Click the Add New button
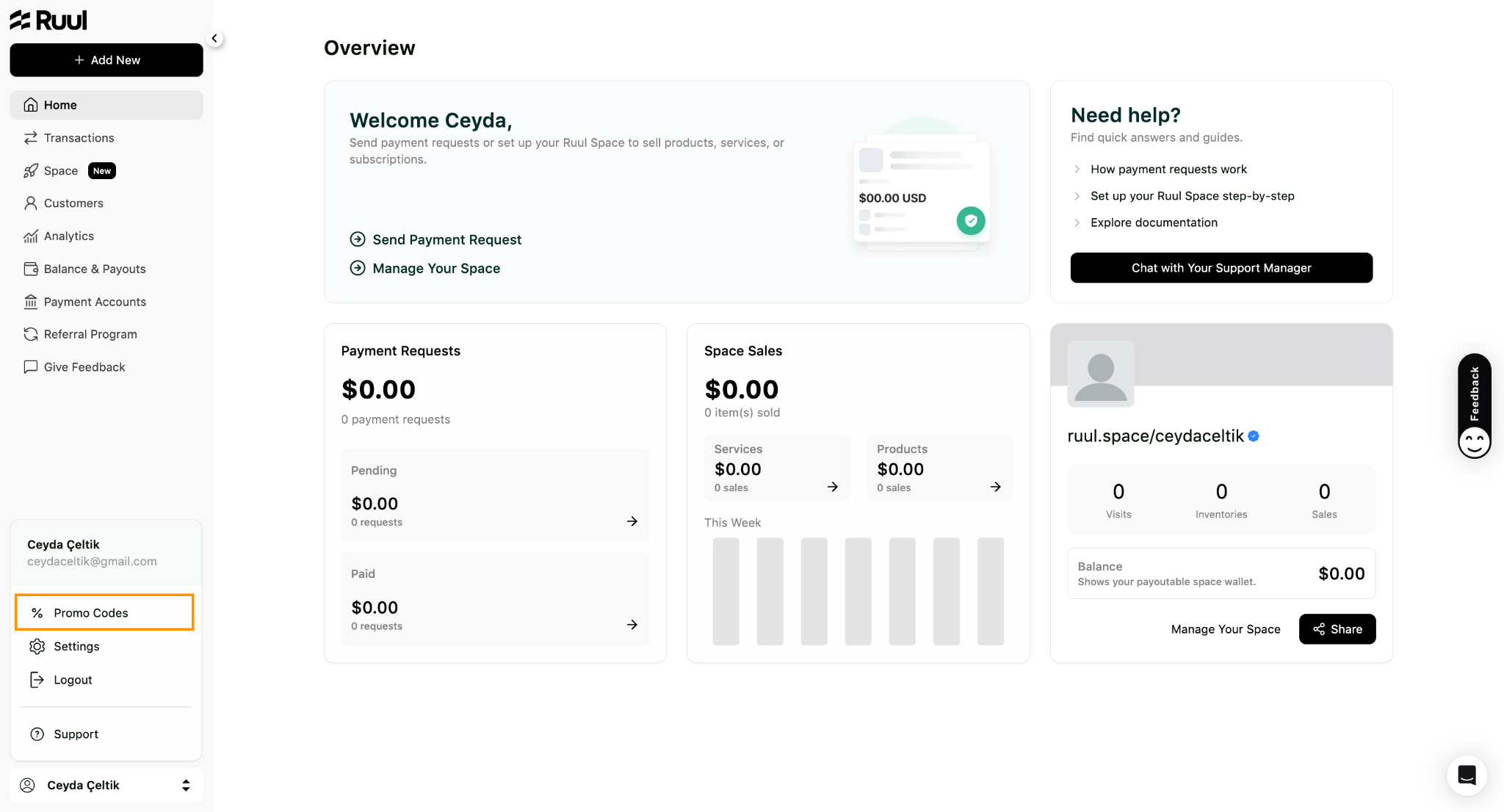 click(x=106, y=60)
